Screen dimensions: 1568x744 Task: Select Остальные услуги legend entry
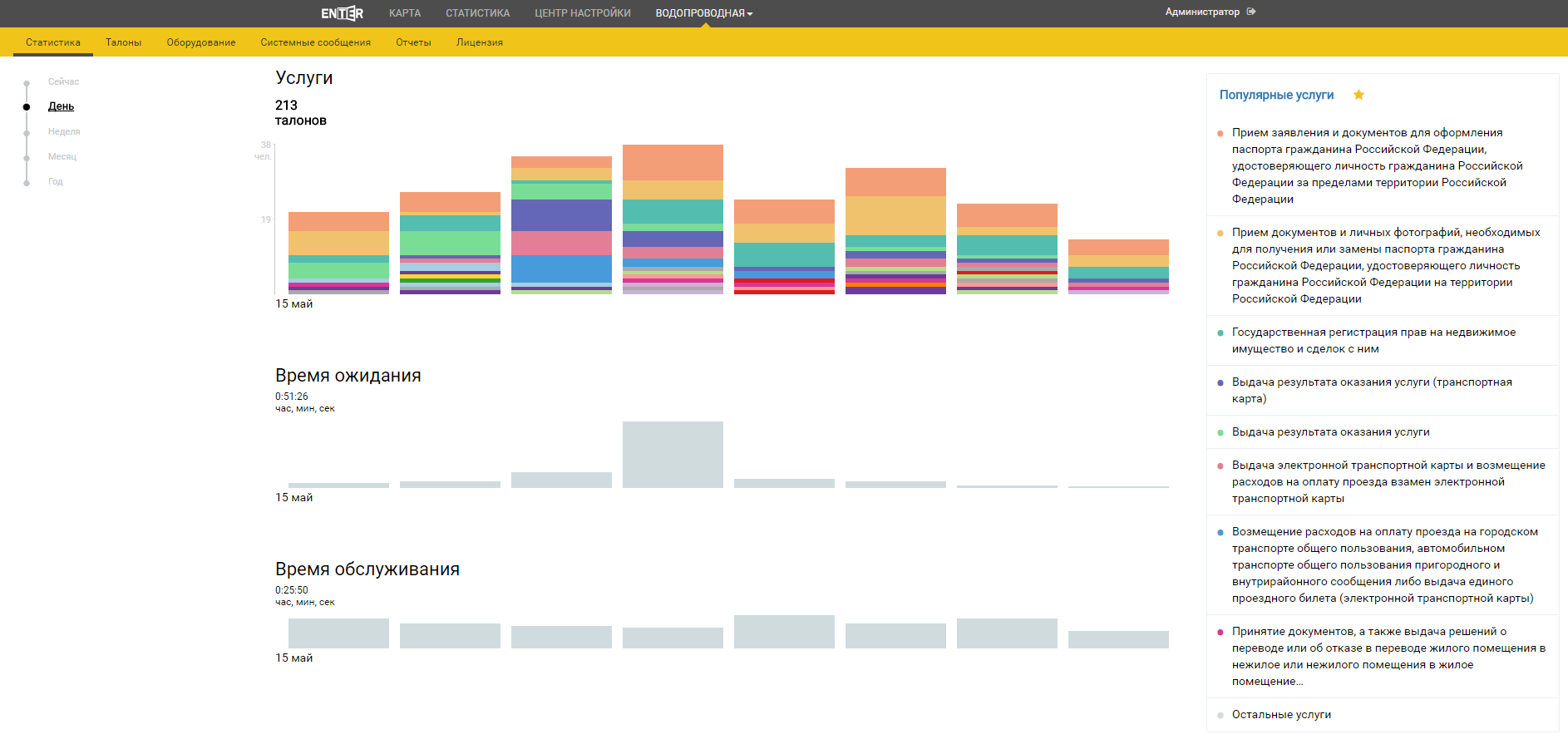[x=1281, y=714]
